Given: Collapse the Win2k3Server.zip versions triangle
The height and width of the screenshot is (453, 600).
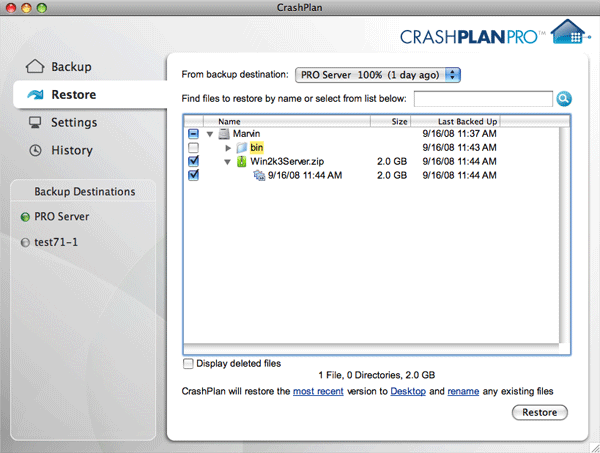Looking at the screenshot, I should [227, 162].
